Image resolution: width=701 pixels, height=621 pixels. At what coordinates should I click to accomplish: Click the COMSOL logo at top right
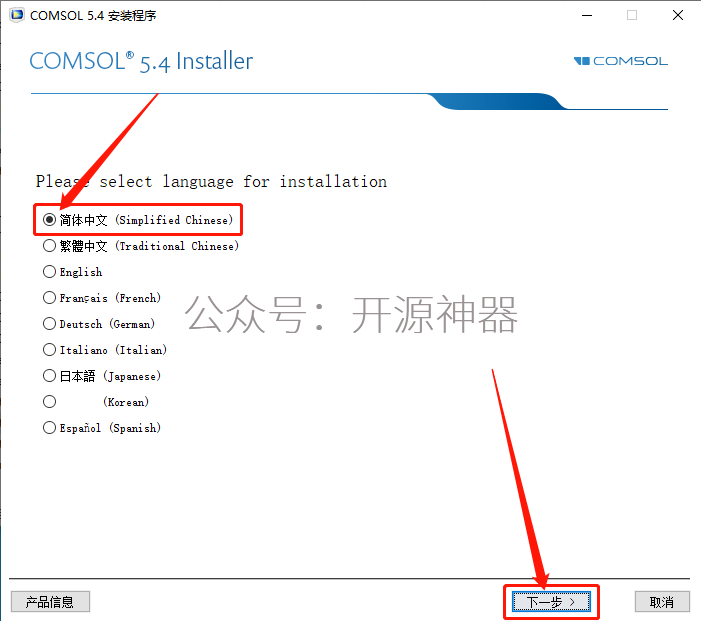[x=621, y=61]
